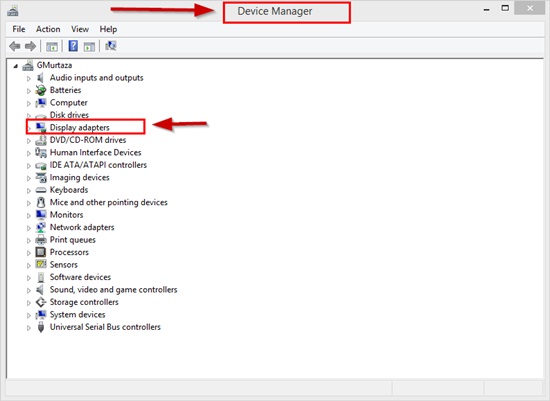Open the File menu
The width and height of the screenshot is (550, 401).
click(x=19, y=29)
